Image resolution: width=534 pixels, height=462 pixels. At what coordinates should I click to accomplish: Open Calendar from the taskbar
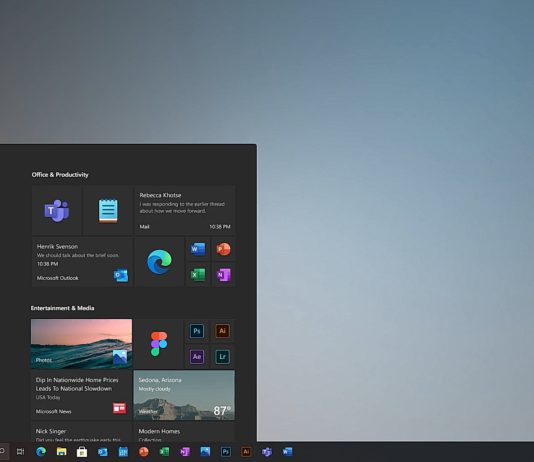123,452
